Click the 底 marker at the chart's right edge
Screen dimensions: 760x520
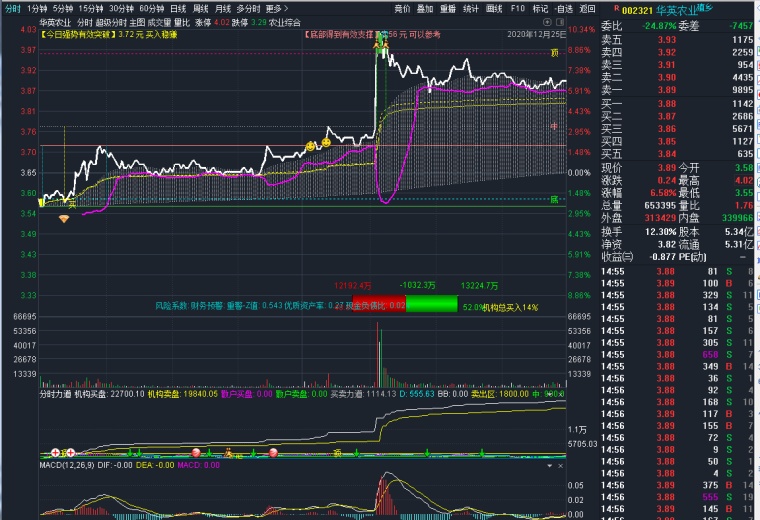(x=554, y=198)
